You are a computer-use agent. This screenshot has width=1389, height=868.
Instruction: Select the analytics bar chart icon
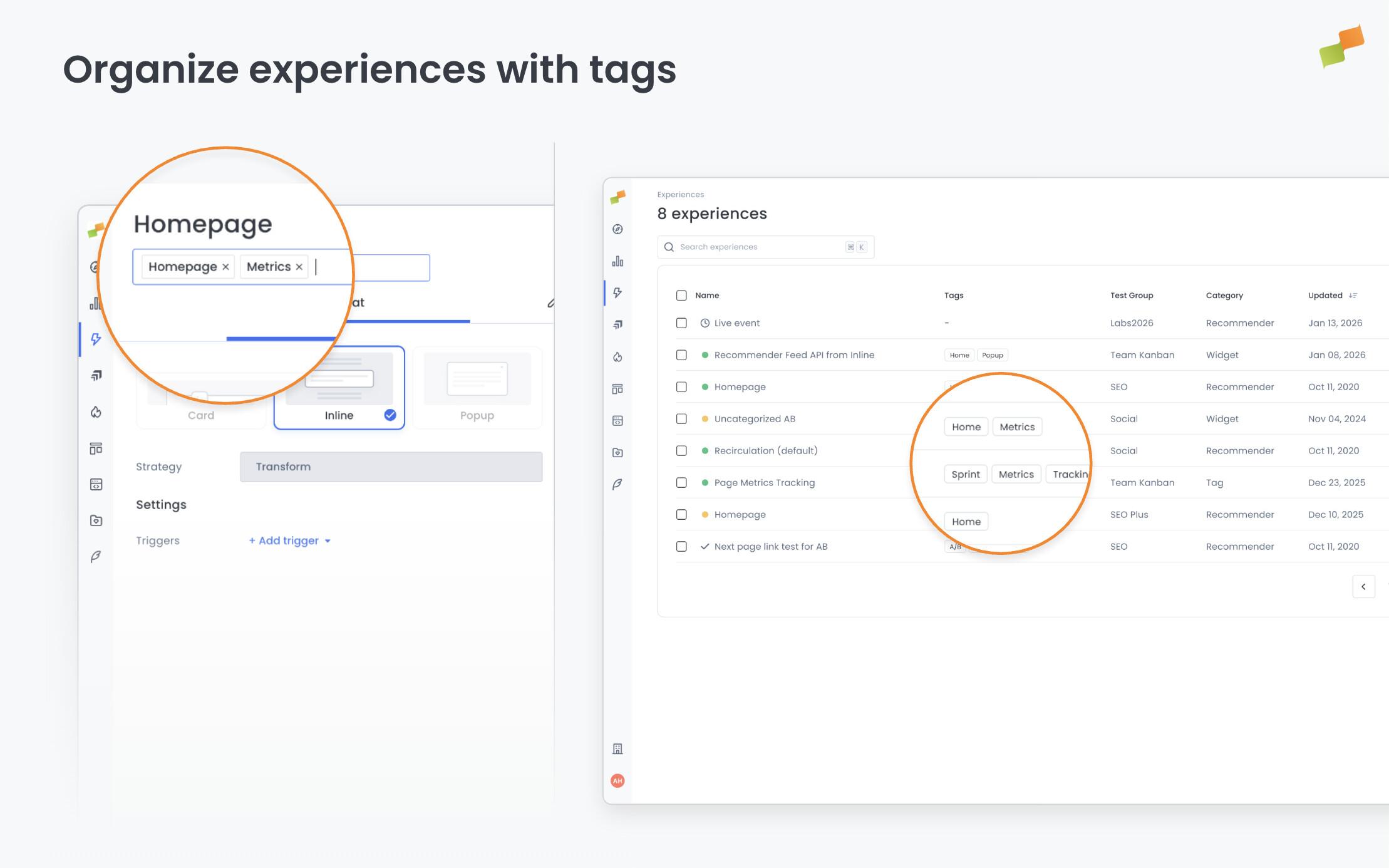tap(617, 262)
